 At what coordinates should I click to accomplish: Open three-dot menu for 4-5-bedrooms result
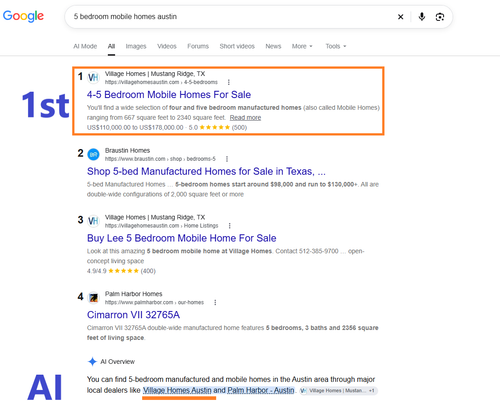[x=229, y=82]
